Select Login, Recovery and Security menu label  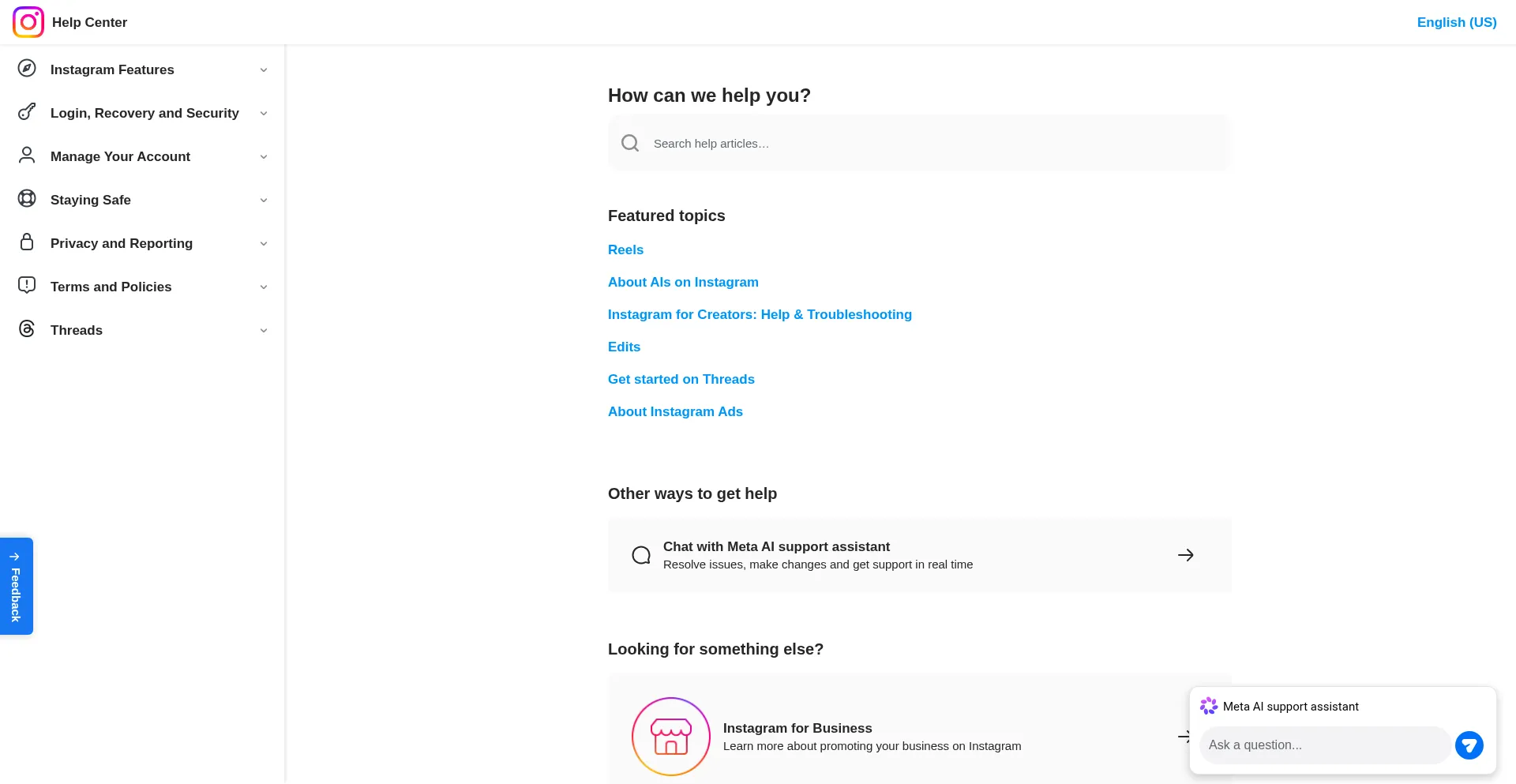pyautogui.click(x=144, y=113)
